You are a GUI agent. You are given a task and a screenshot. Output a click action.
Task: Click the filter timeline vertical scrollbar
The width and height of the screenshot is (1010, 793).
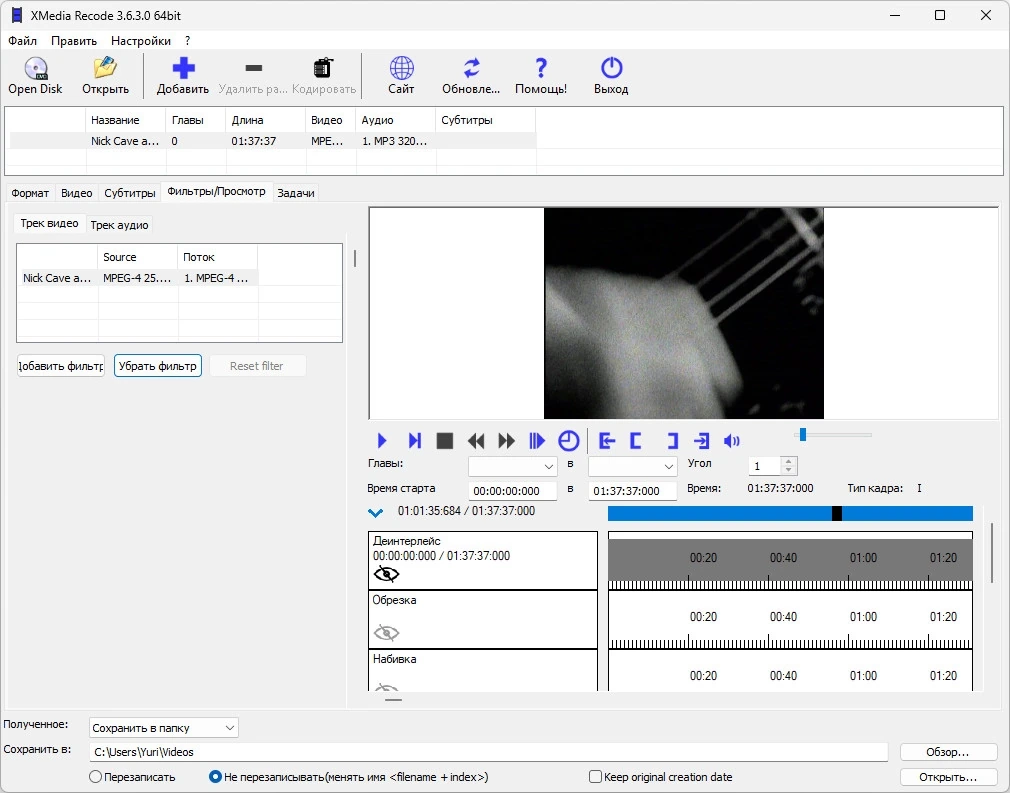point(991,554)
